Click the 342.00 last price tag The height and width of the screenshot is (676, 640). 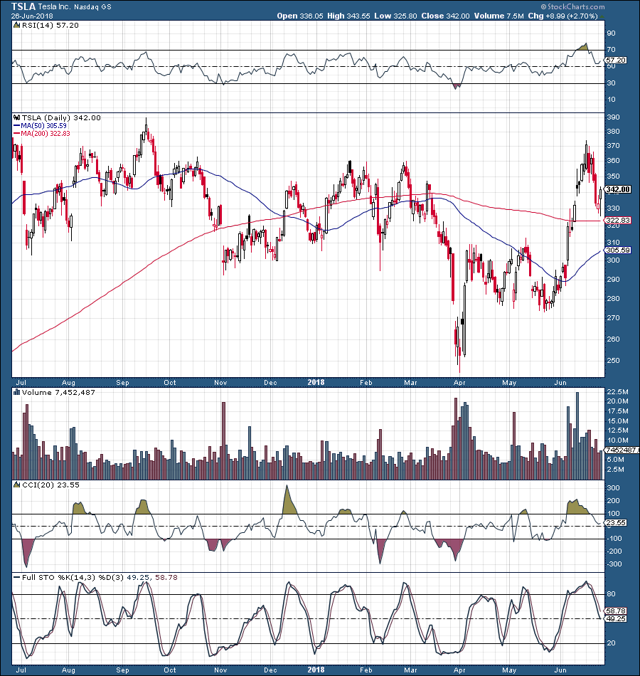618,189
